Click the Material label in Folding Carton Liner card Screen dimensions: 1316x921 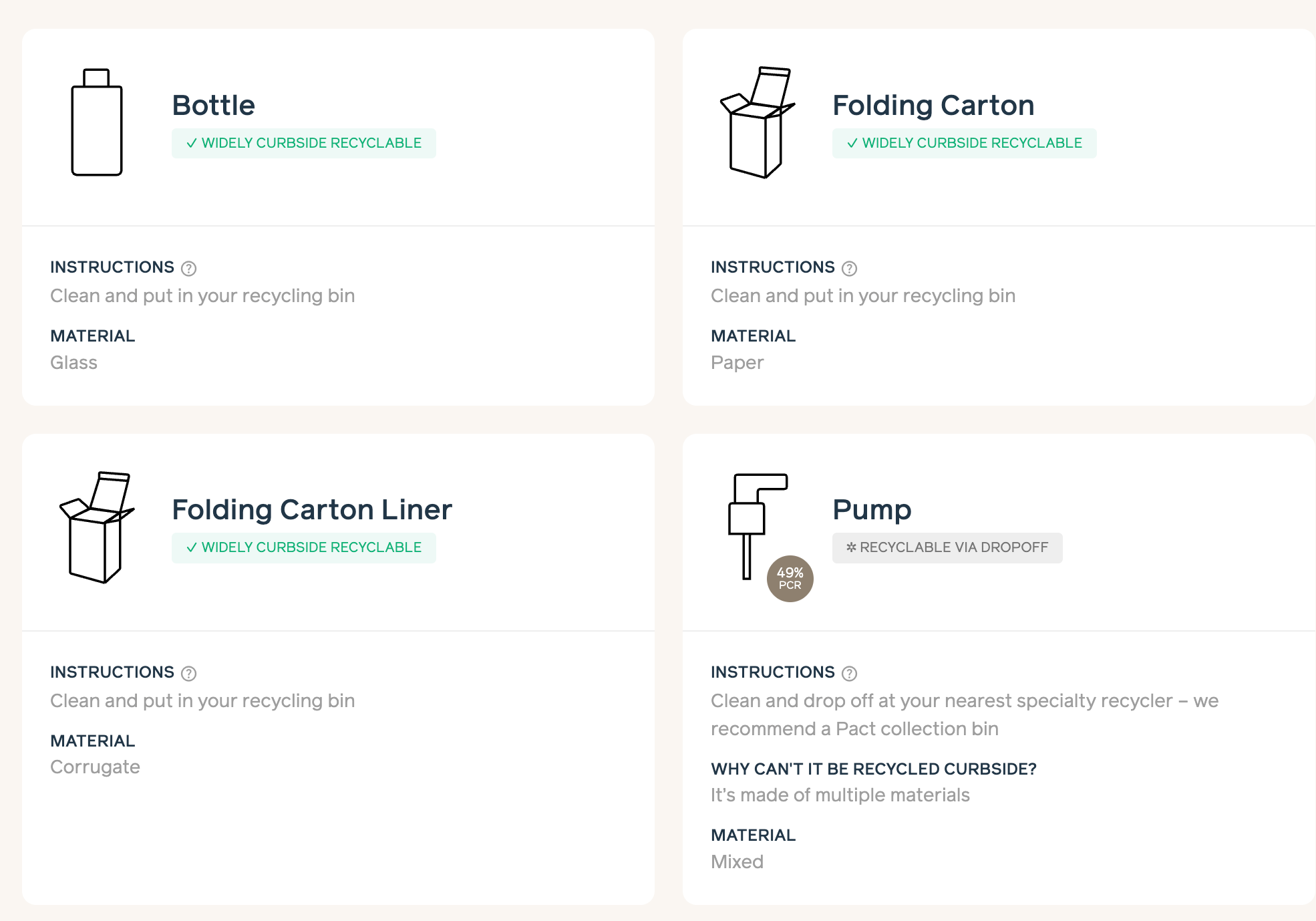coord(93,741)
